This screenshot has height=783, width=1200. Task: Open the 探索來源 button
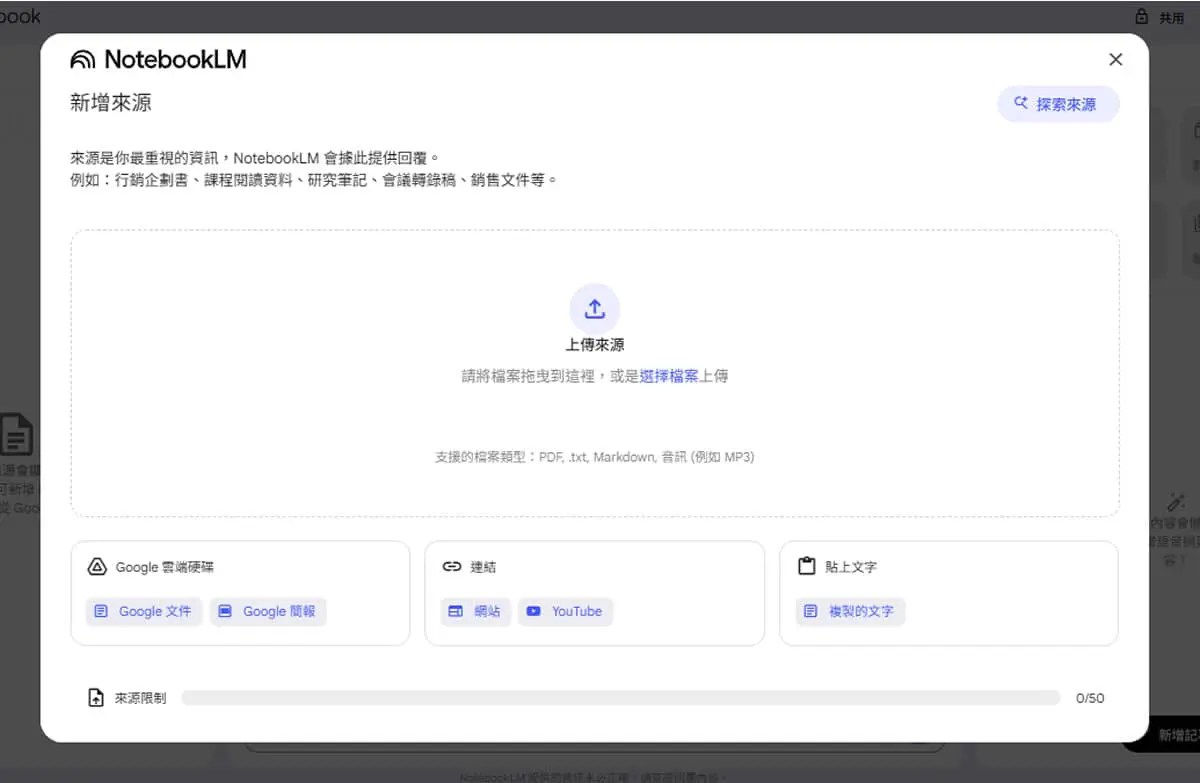pyautogui.click(x=1058, y=104)
